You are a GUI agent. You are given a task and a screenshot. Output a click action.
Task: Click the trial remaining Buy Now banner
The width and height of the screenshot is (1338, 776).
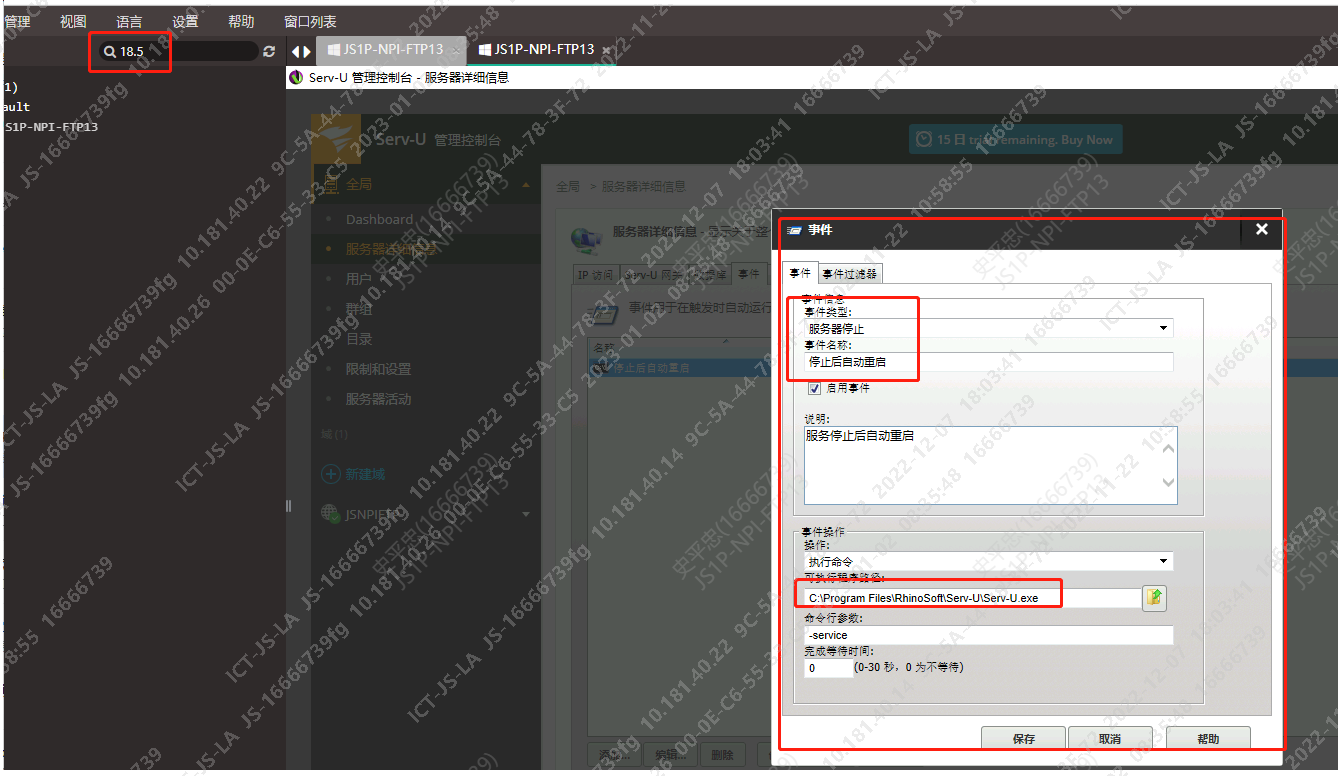point(1016,140)
